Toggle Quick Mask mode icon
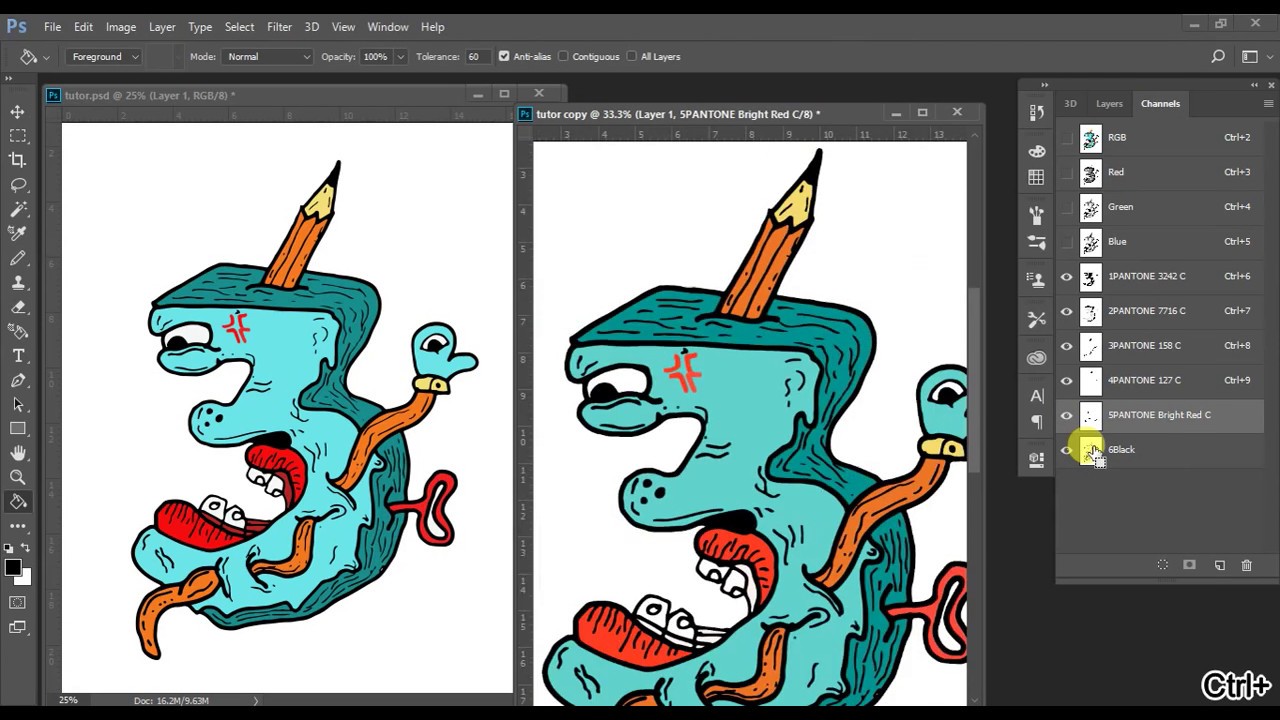Screen dimensions: 1280x720 18,603
